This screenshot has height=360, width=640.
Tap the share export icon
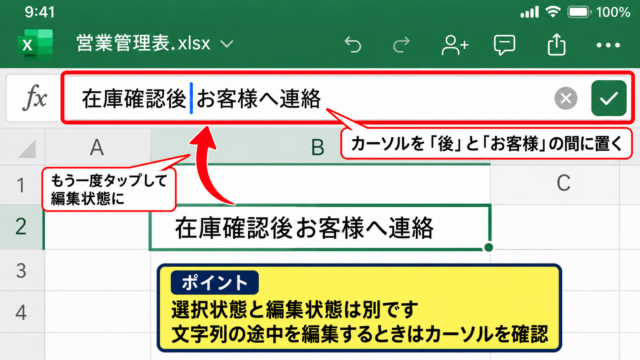click(x=556, y=44)
